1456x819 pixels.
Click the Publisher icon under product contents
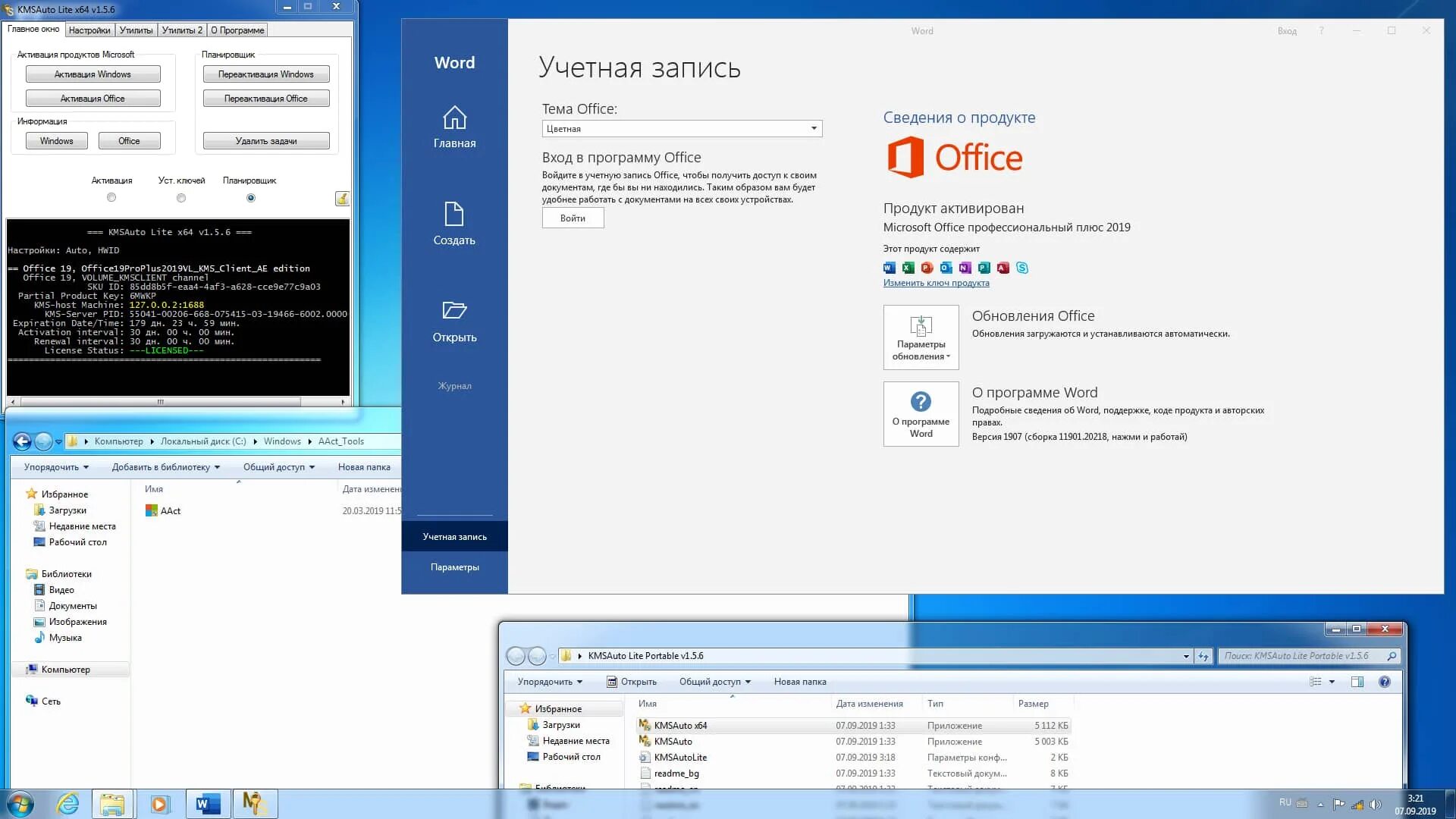point(984,268)
